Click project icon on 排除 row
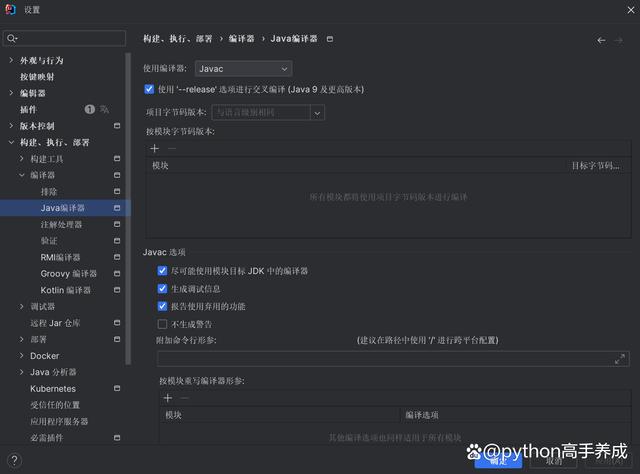This screenshot has width=640, height=474. [117, 191]
